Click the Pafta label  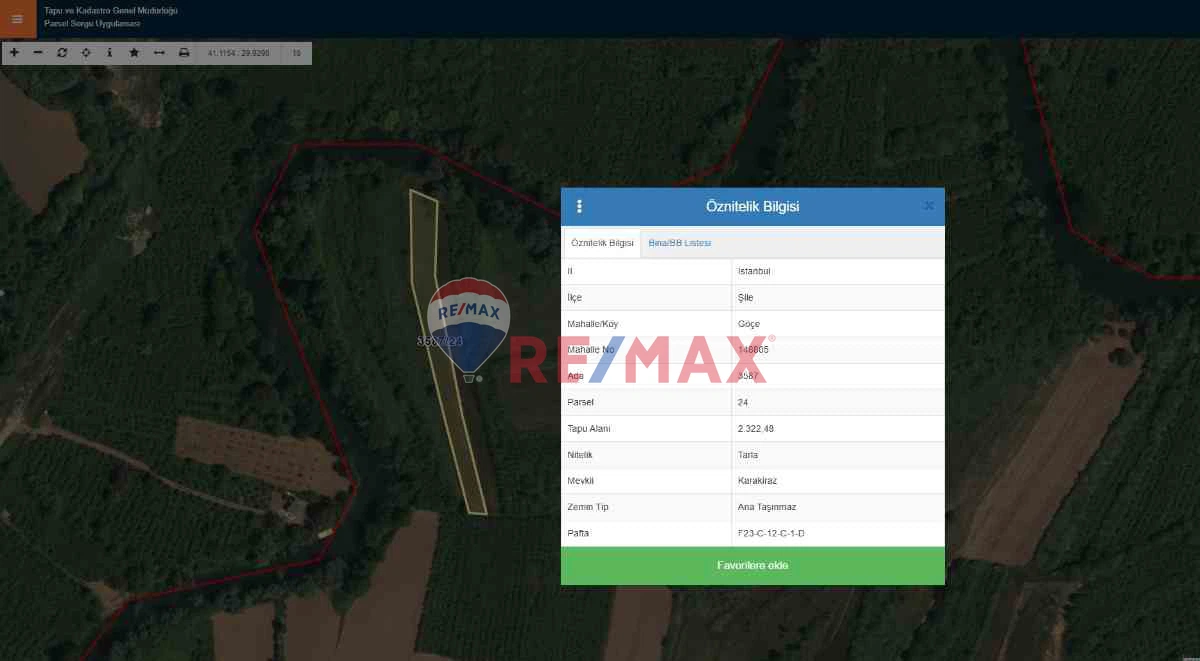tap(578, 533)
